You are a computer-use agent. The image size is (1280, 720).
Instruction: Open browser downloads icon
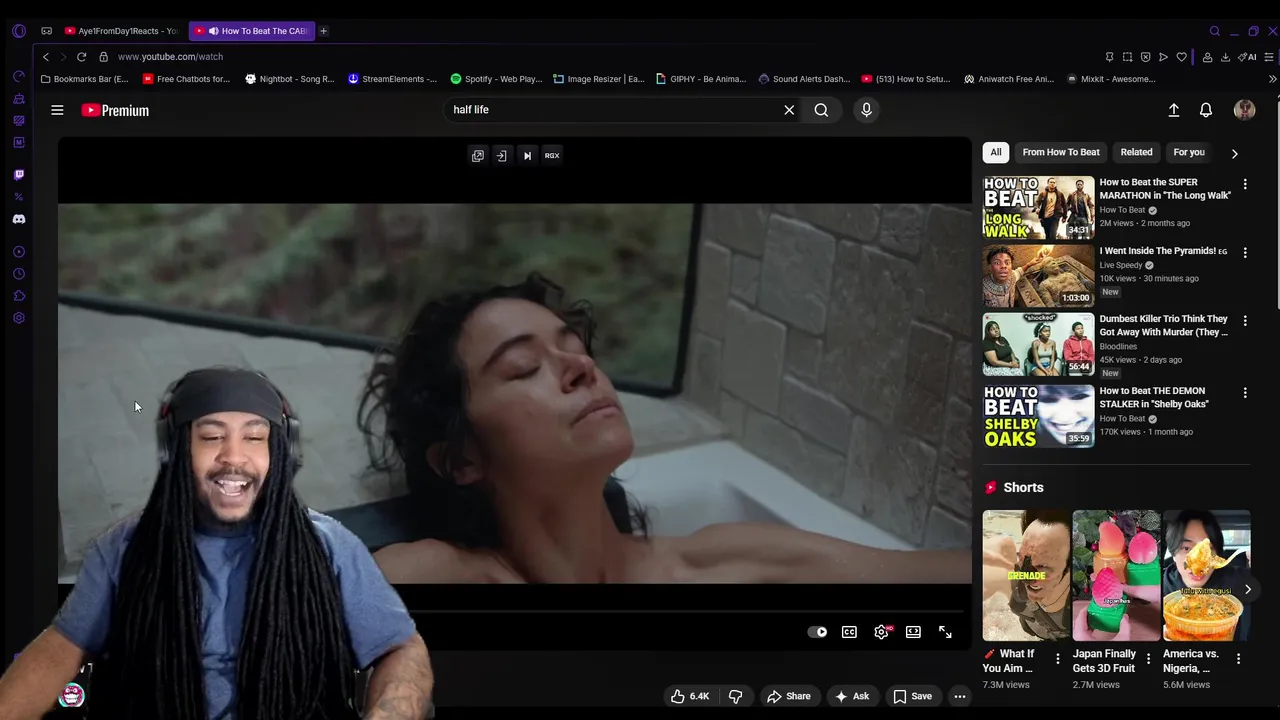click(1225, 57)
